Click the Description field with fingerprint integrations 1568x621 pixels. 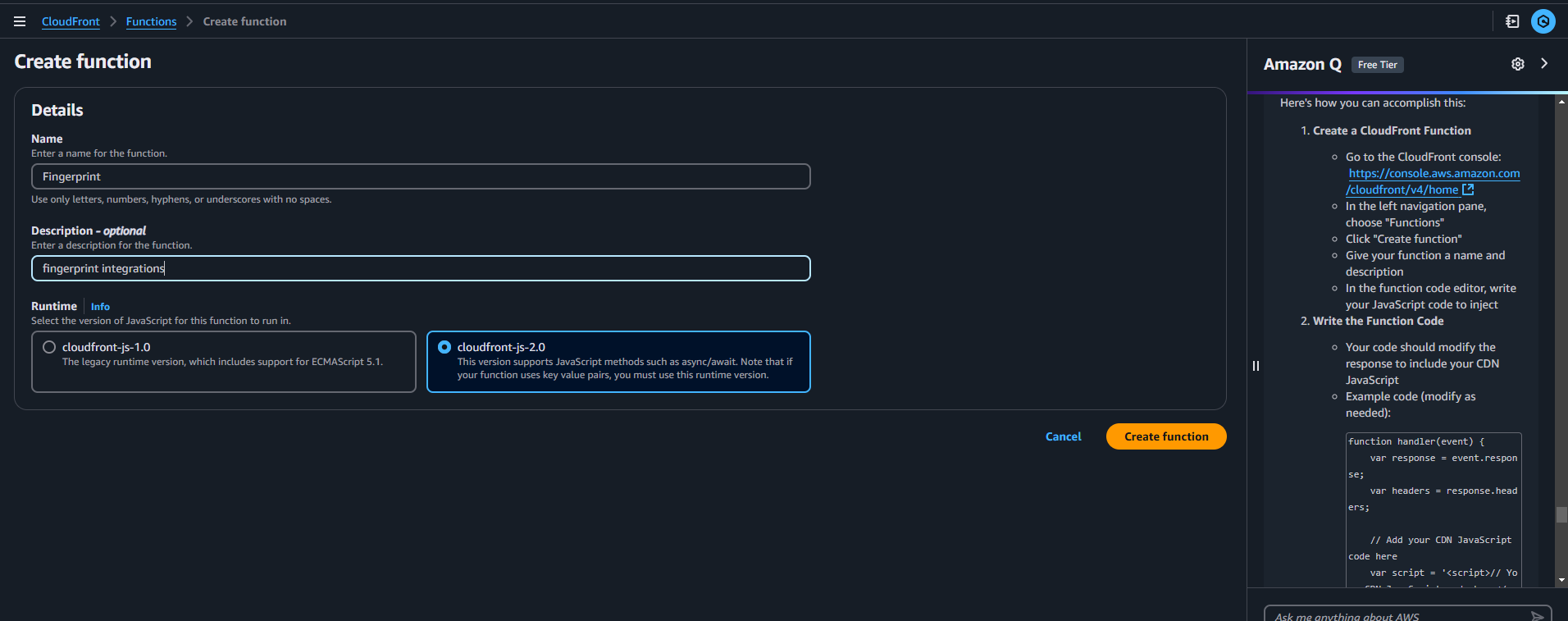[421, 268]
